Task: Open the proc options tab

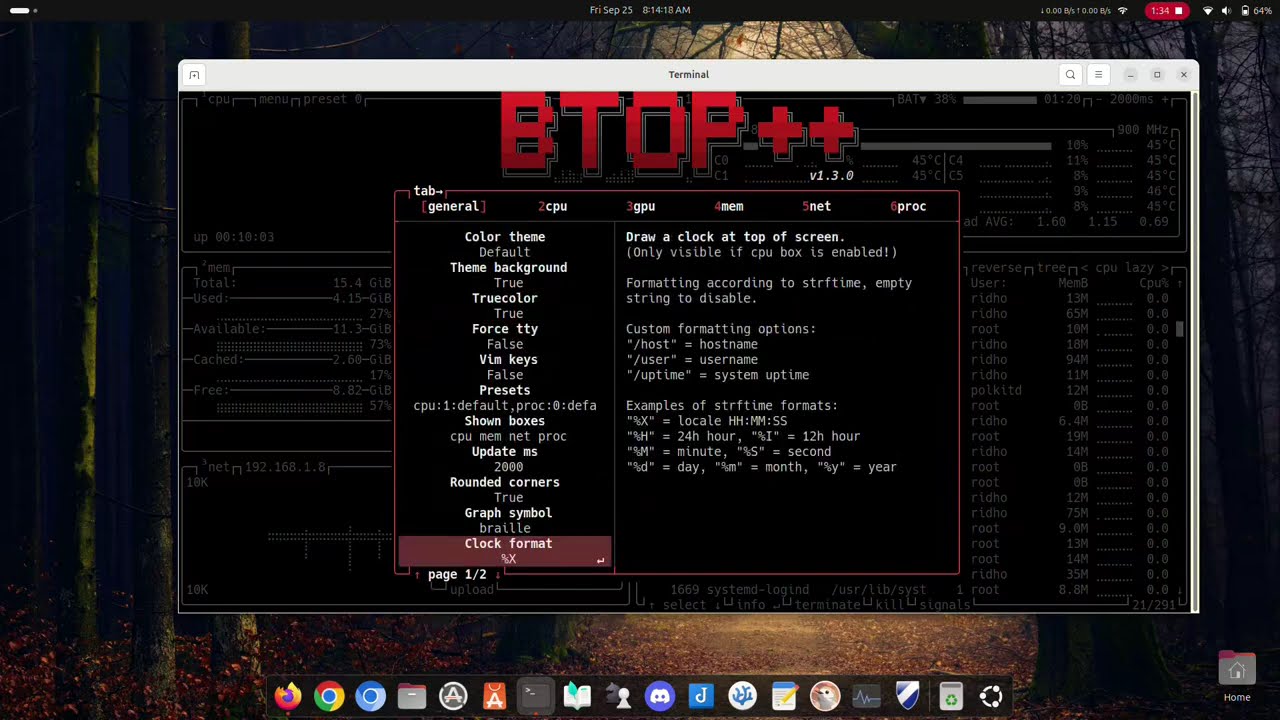Action: pos(908,206)
